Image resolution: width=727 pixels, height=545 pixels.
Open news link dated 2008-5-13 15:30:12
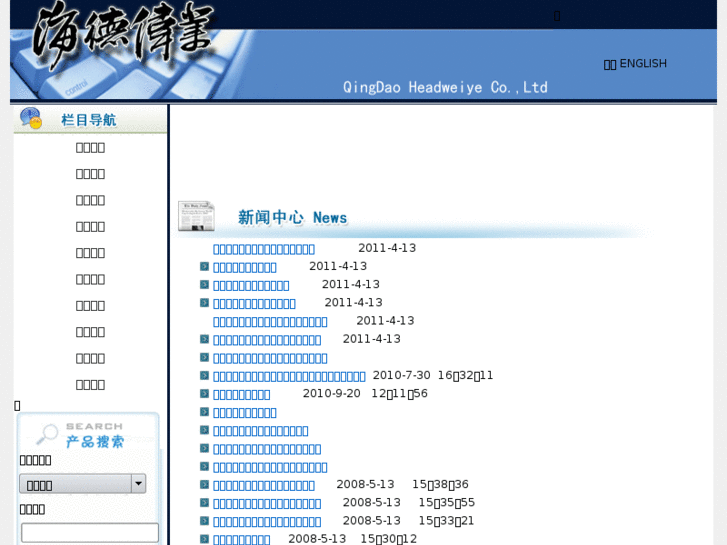(242, 539)
